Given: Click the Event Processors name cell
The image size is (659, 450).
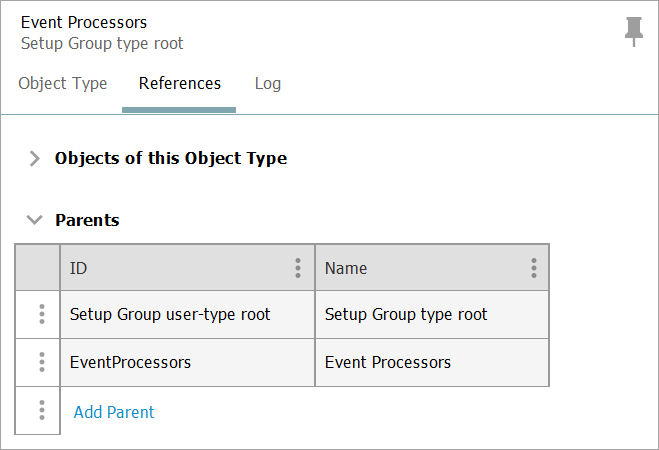Looking at the screenshot, I should coord(388,362).
